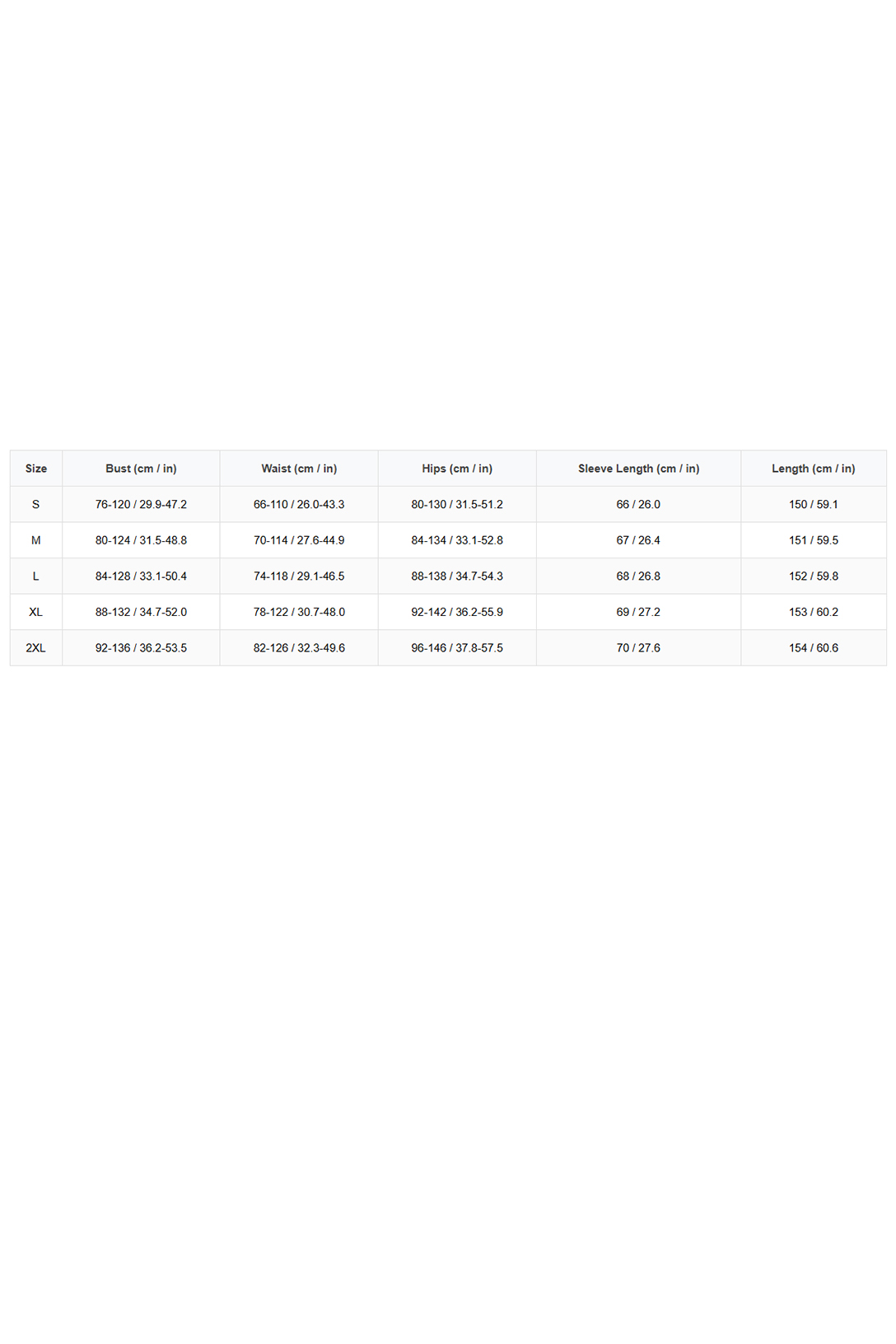Viewport: 896px width, 1344px height.
Task: Click waist value 74-118 / 29.1-46.5
Action: [299, 576]
